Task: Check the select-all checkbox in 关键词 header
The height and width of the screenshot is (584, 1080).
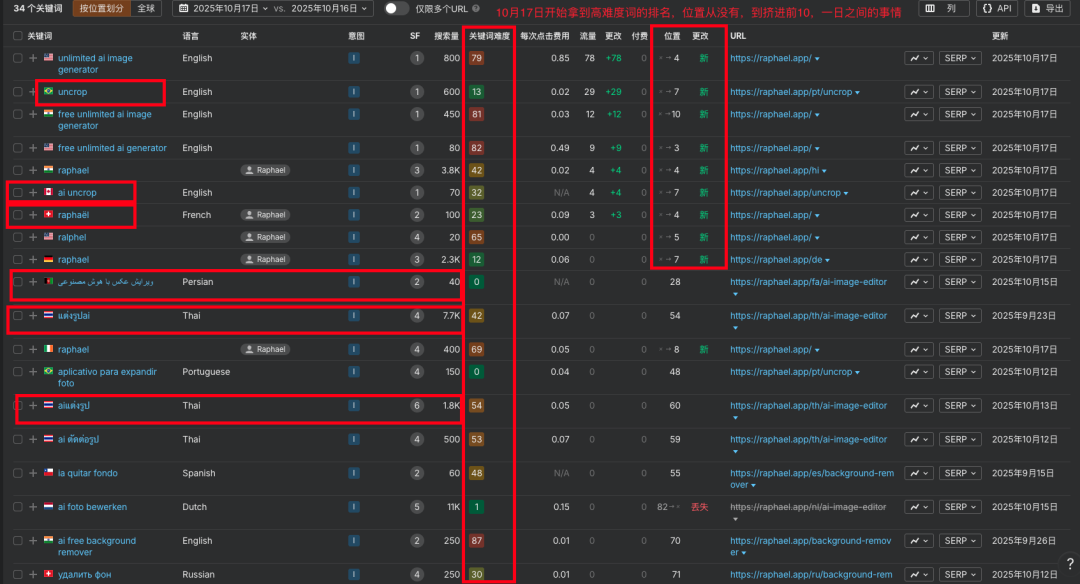Action: click(x=17, y=36)
